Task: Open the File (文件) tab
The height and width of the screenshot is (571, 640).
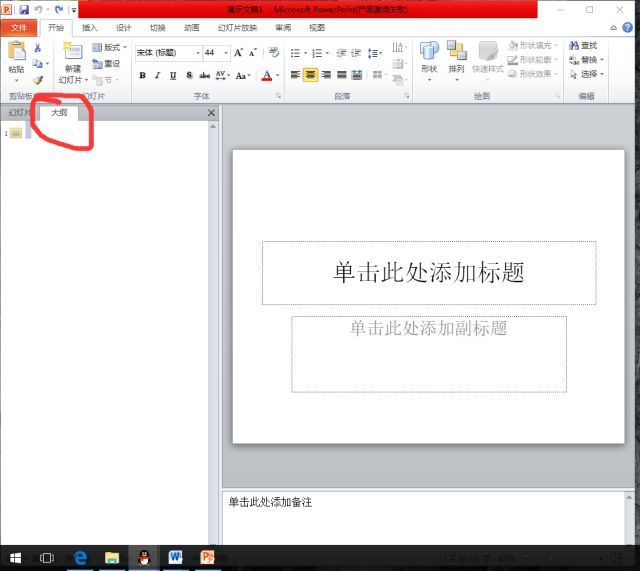Action: click(x=19, y=28)
